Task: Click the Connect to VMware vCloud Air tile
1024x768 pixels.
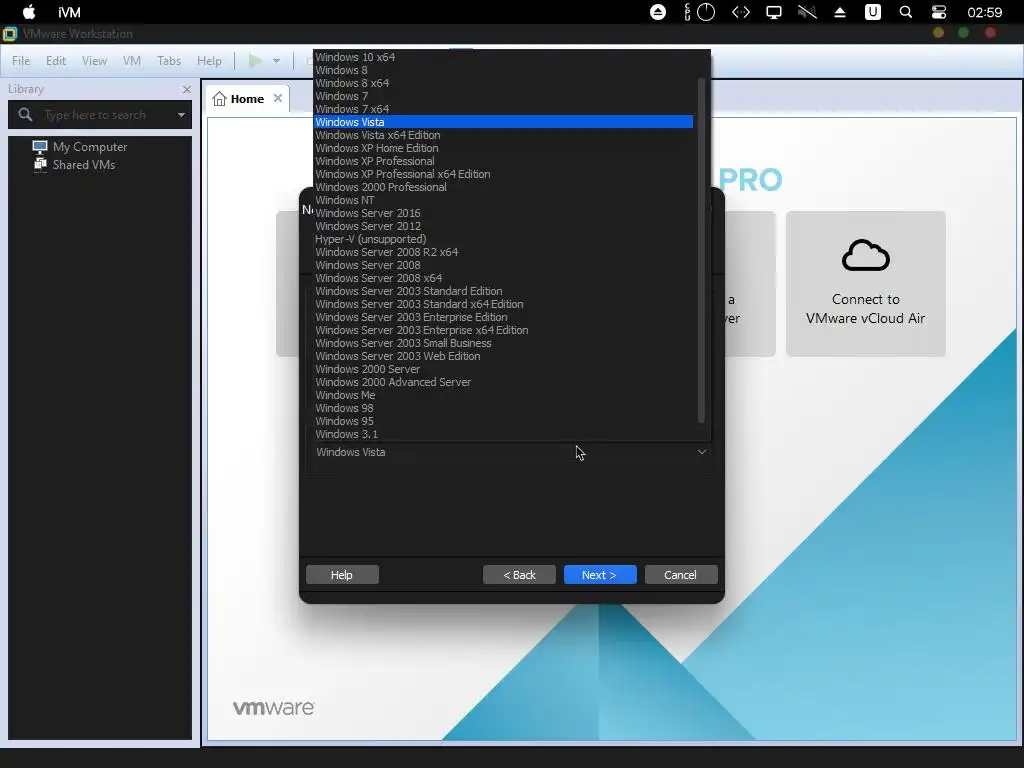Action: [x=865, y=283]
